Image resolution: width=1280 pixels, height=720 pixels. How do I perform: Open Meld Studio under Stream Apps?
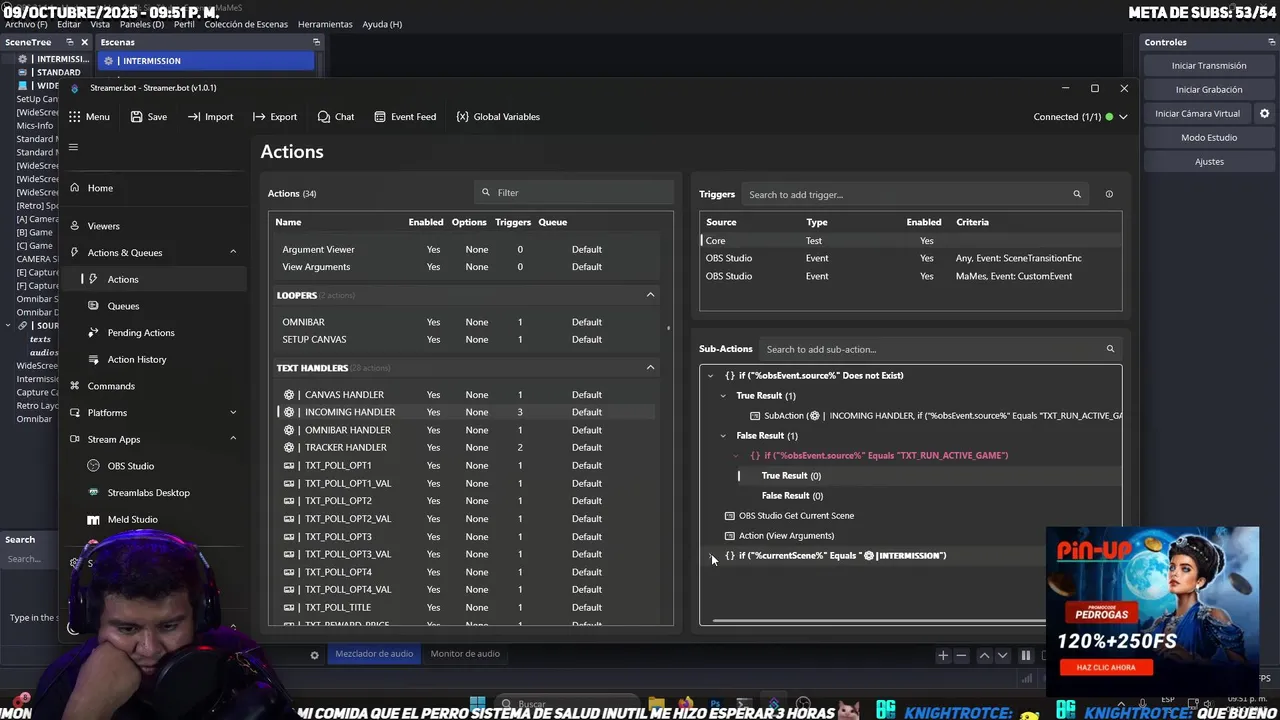coord(132,520)
